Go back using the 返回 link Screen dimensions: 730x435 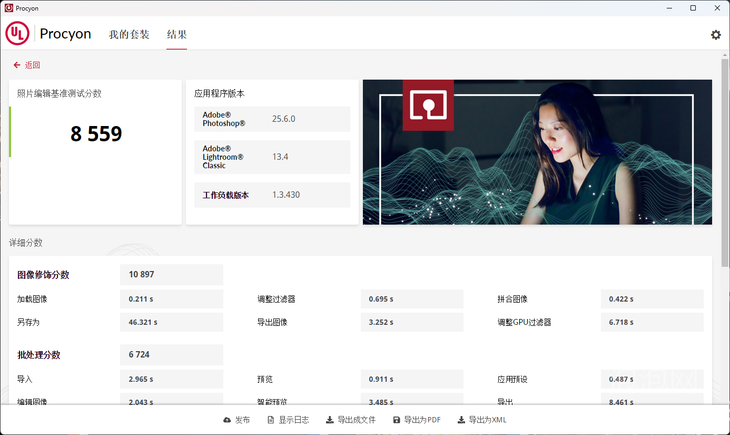coord(27,65)
